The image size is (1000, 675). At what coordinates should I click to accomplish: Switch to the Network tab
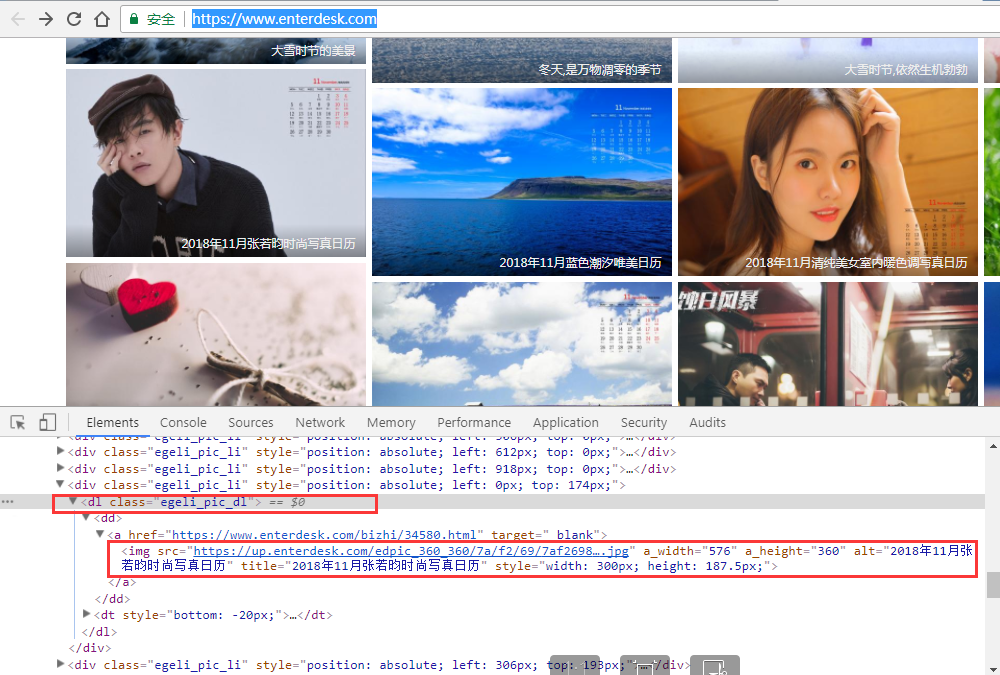(x=320, y=422)
